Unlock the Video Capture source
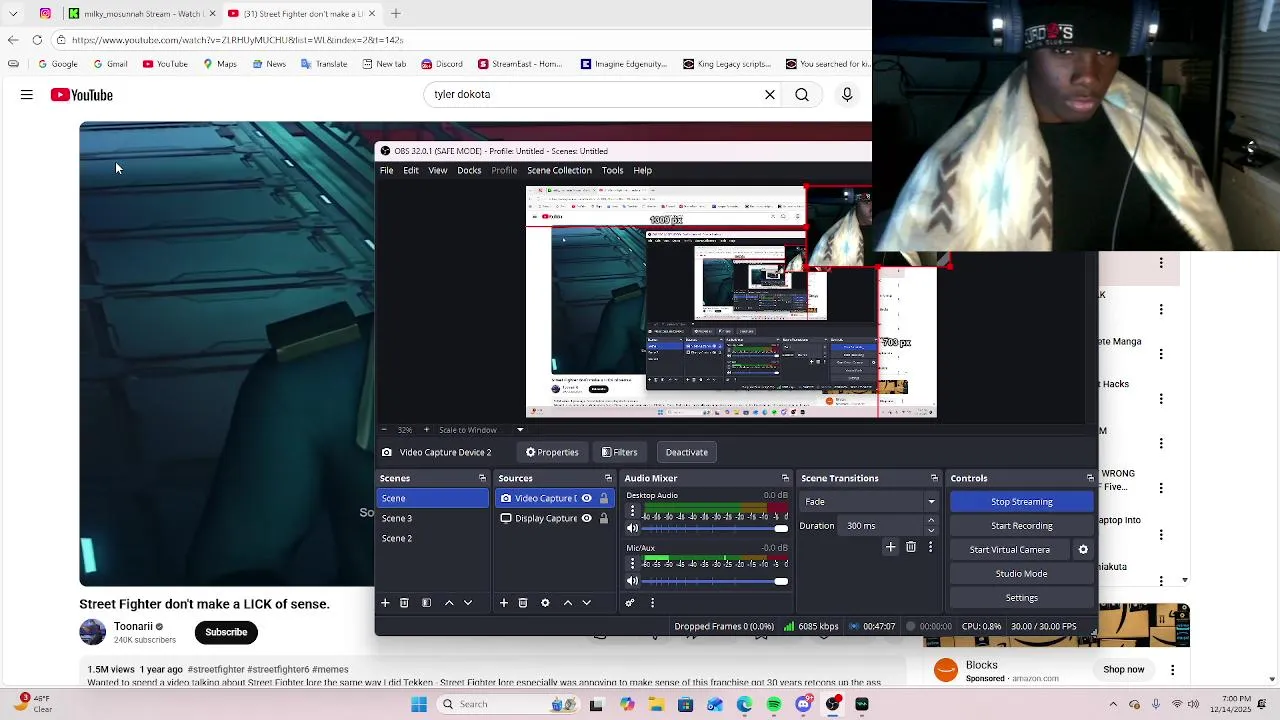The width and height of the screenshot is (1280, 720). tap(603, 498)
